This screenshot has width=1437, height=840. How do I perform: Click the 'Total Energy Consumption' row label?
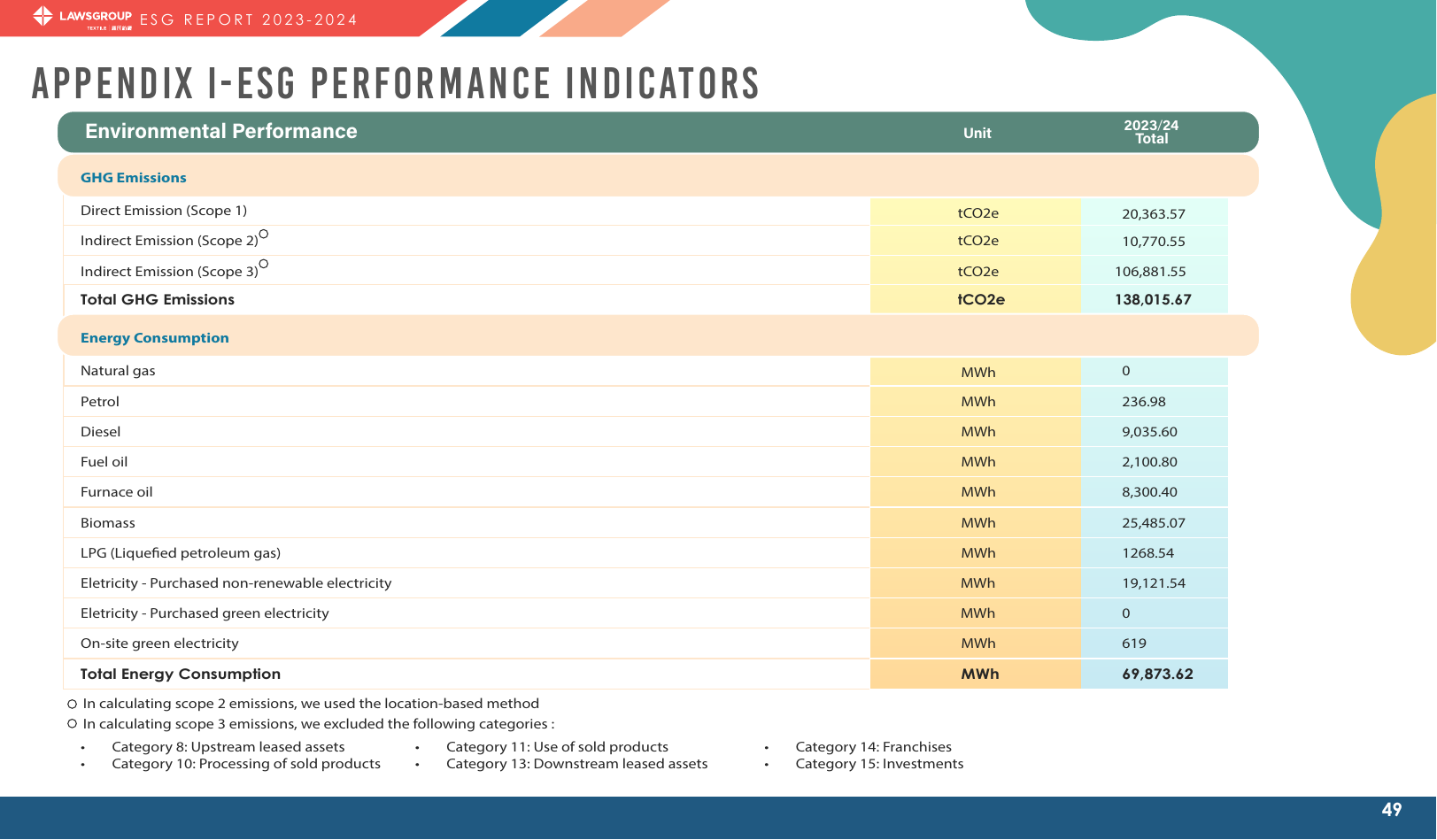tap(181, 674)
